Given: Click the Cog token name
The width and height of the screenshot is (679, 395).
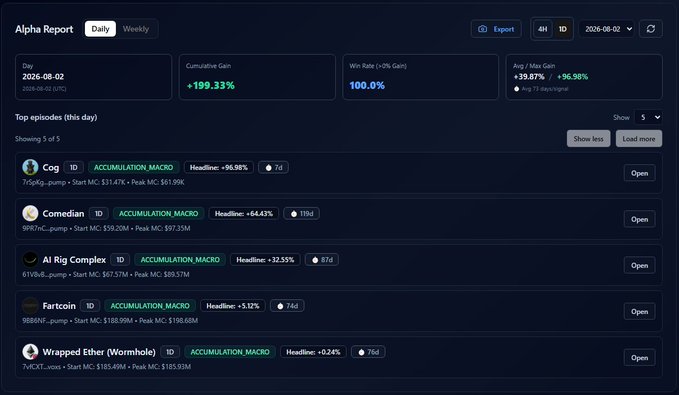Looking at the screenshot, I should click(51, 168).
